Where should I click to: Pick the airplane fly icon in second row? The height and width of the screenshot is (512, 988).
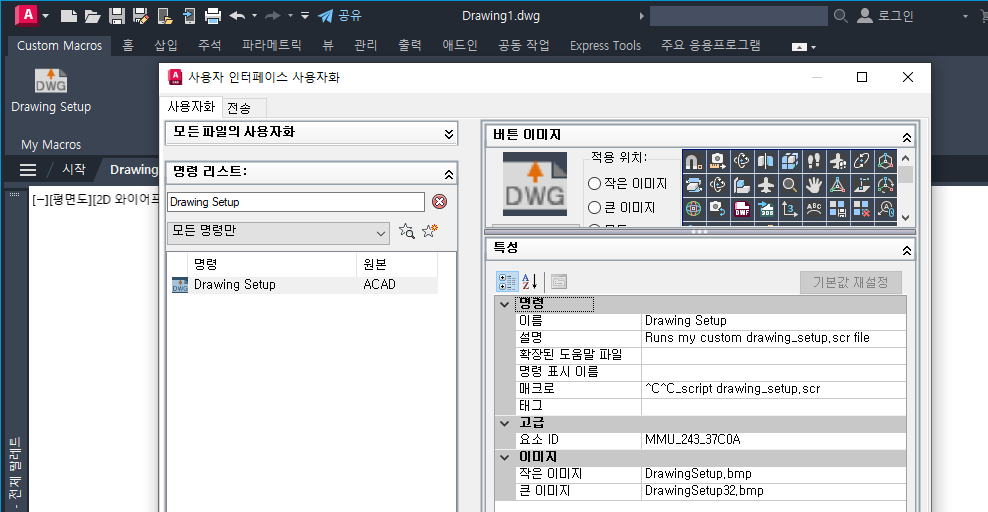[x=766, y=185]
